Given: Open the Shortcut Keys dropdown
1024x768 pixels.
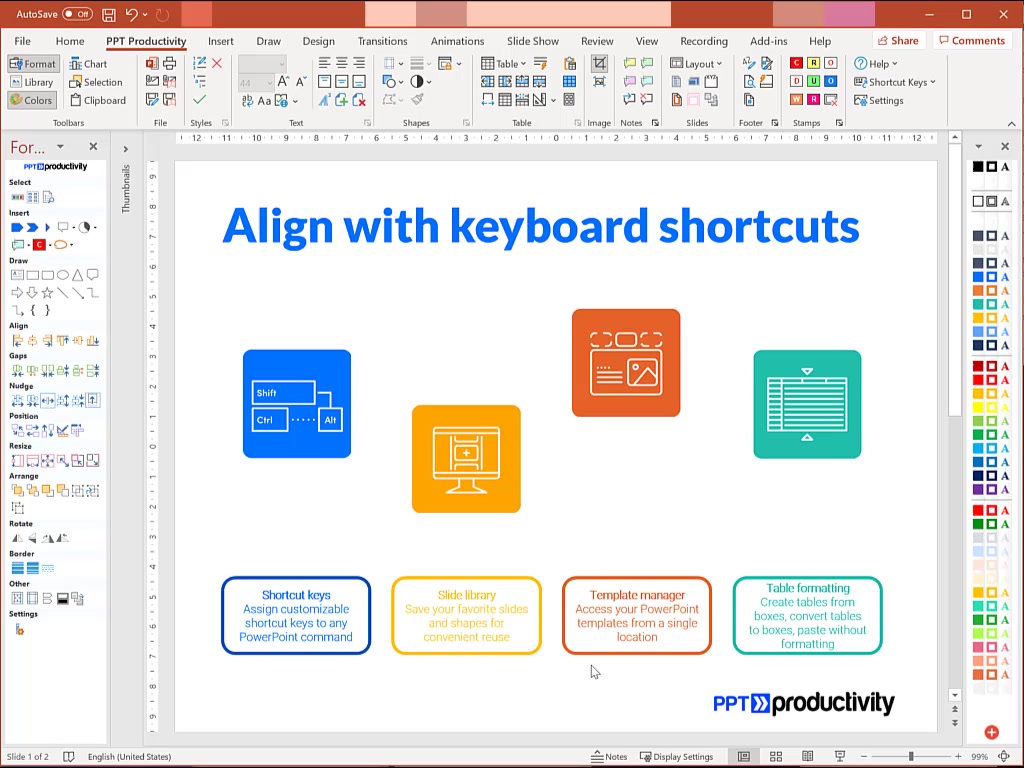Looking at the screenshot, I should point(895,82).
